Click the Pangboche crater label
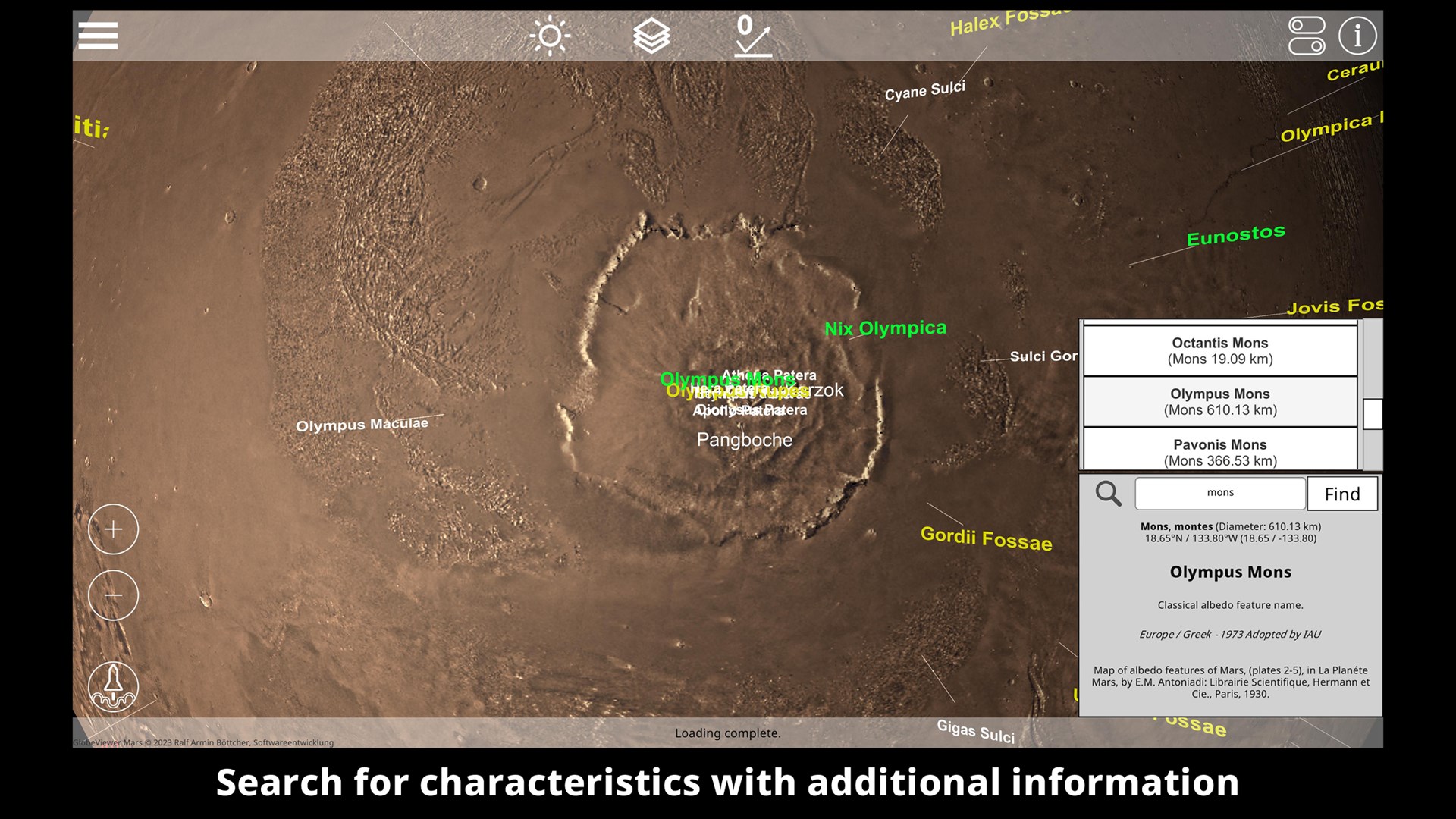Screen dimensions: 1456x819 point(744,440)
